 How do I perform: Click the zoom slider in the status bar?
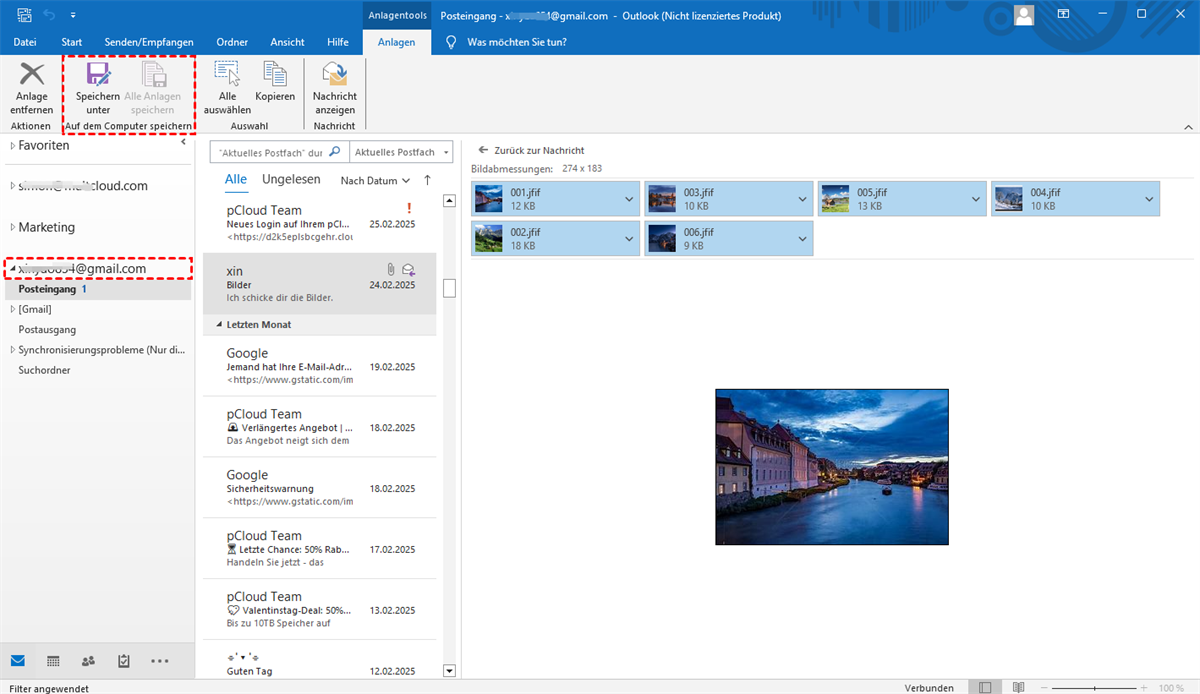tap(1095, 688)
